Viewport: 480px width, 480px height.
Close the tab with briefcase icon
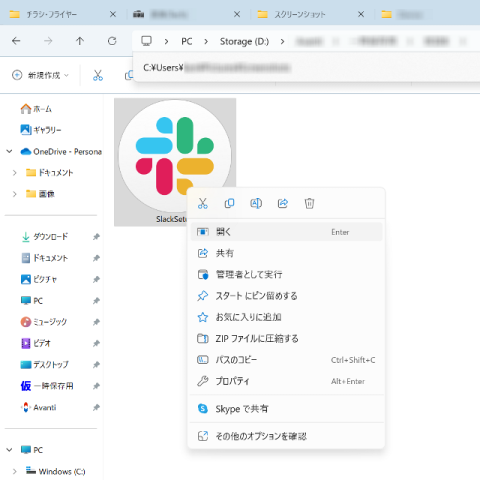pos(237,14)
